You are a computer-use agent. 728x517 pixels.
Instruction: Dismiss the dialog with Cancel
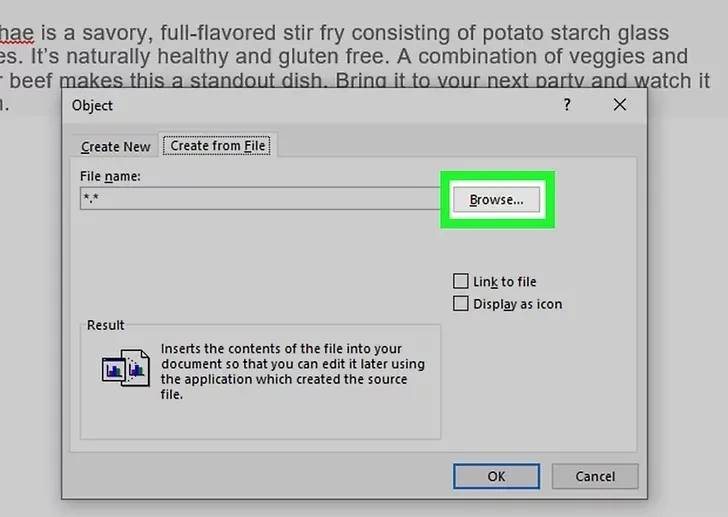click(595, 476)
